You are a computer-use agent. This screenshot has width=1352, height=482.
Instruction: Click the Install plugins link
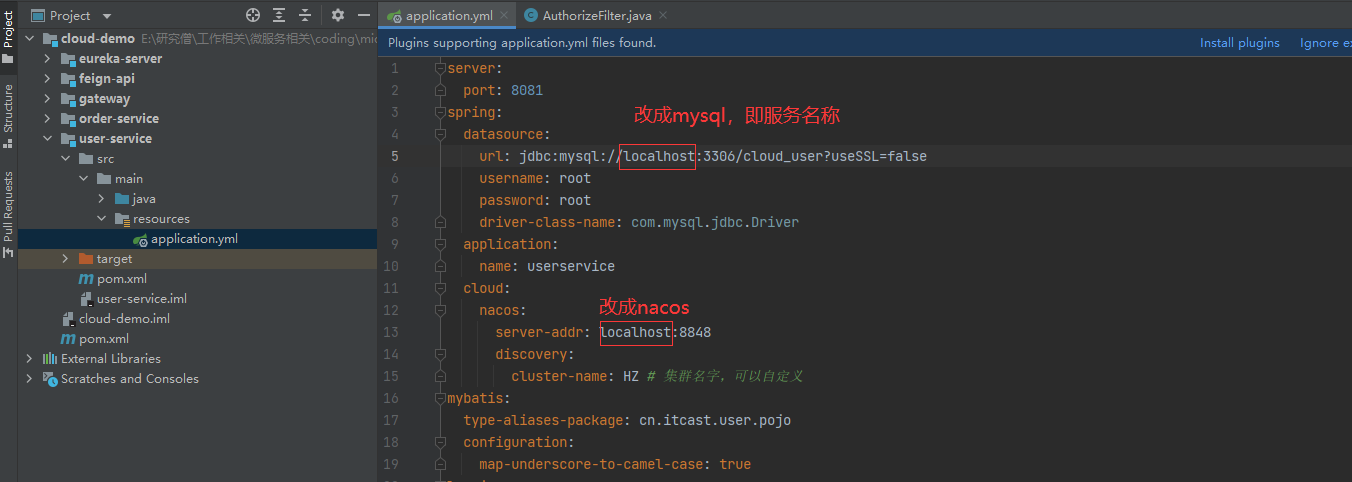(1240, 43)
